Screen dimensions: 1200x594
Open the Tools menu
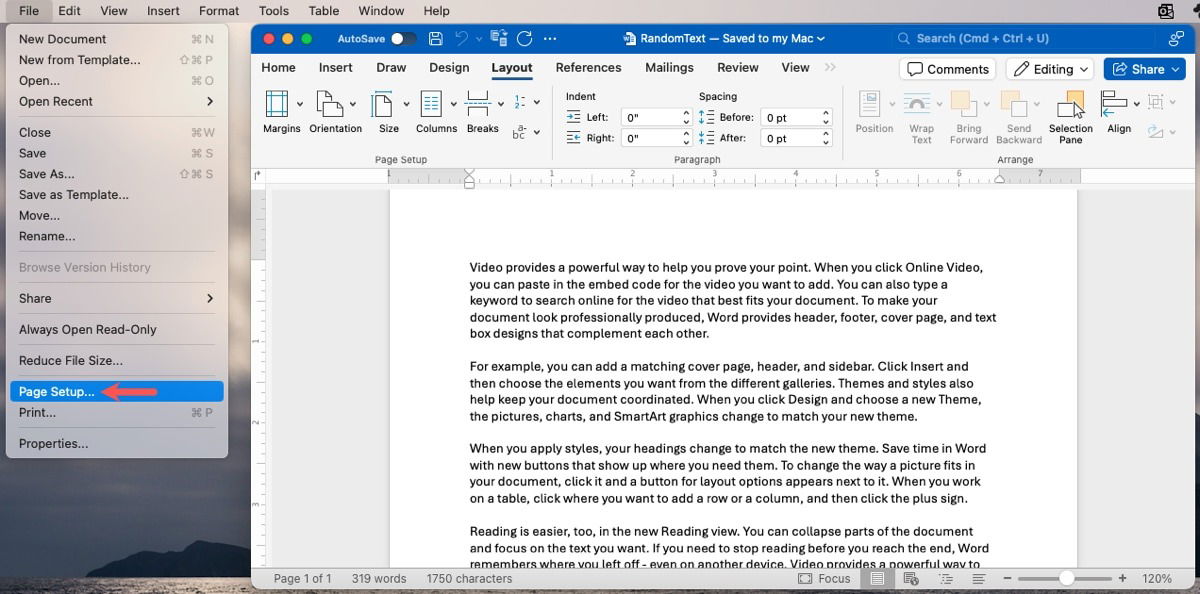click(273, 11)
